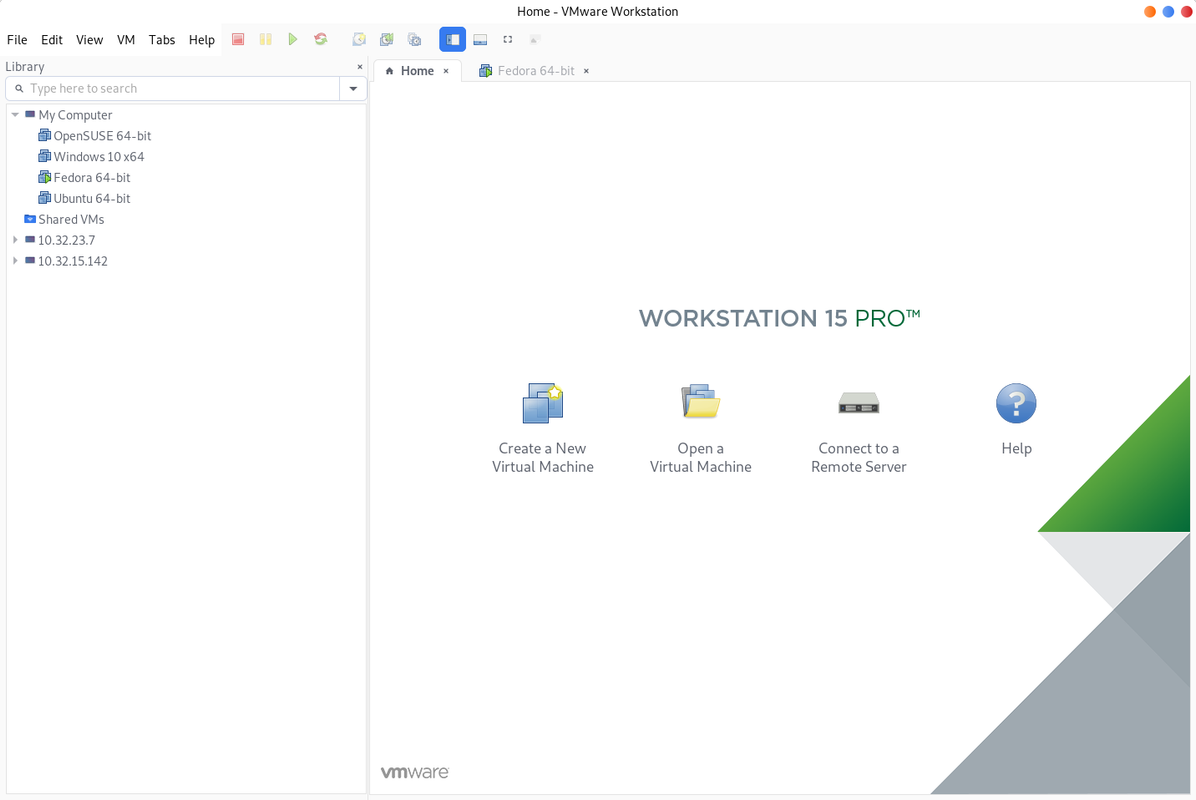Image resolution: width=1196 pixels, height=800 pixels.
Task: Click the Connect to a Remote Server icon
Action: pos(859,403)
